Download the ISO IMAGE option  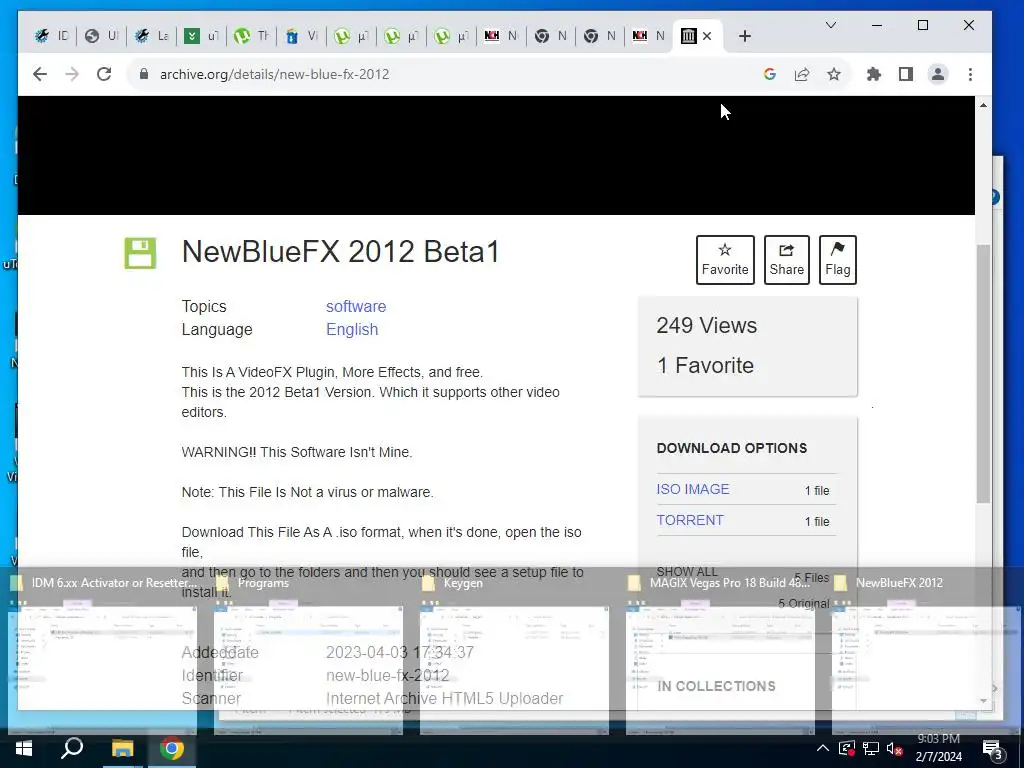click(x=693, y=489)
